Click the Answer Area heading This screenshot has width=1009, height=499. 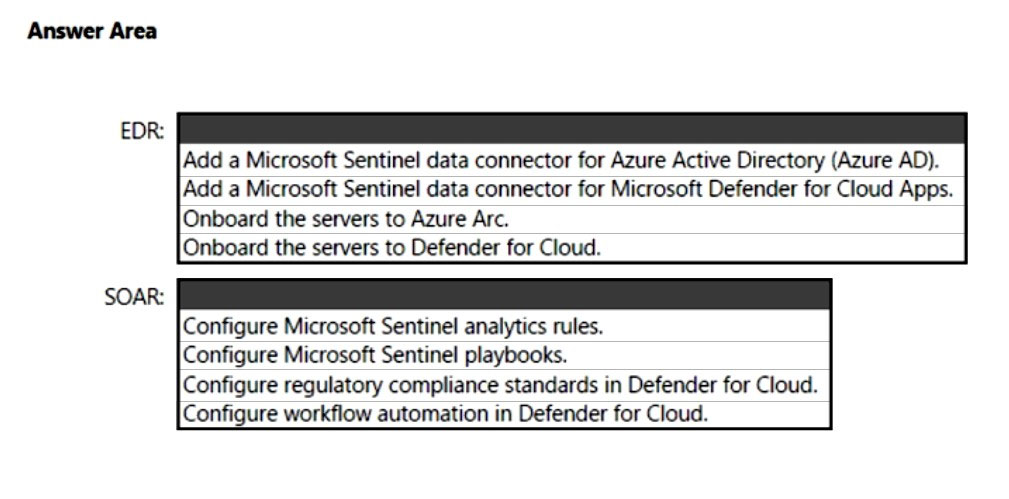click(92, 31)
